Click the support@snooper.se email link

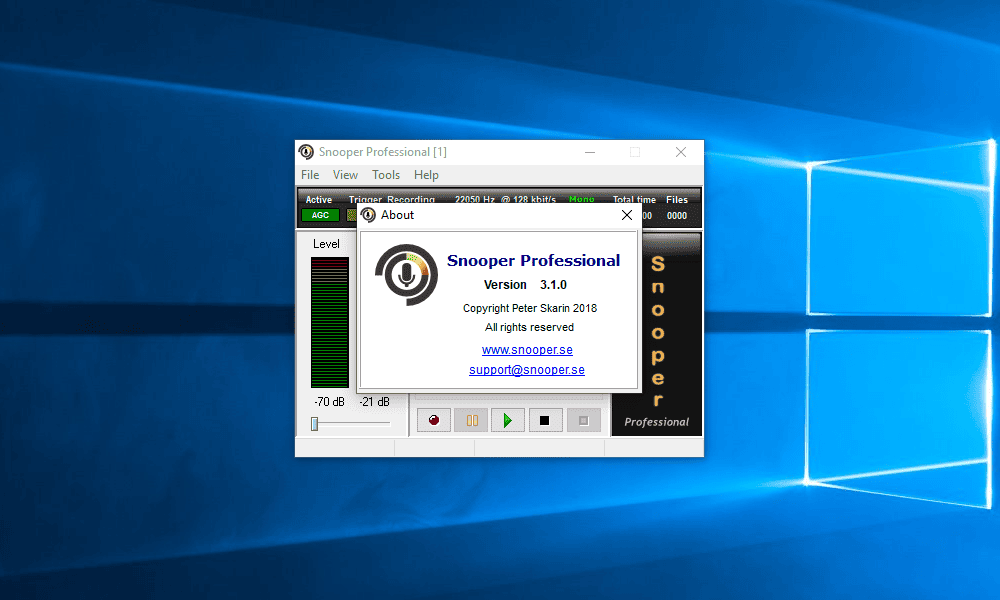click(527, 370)
